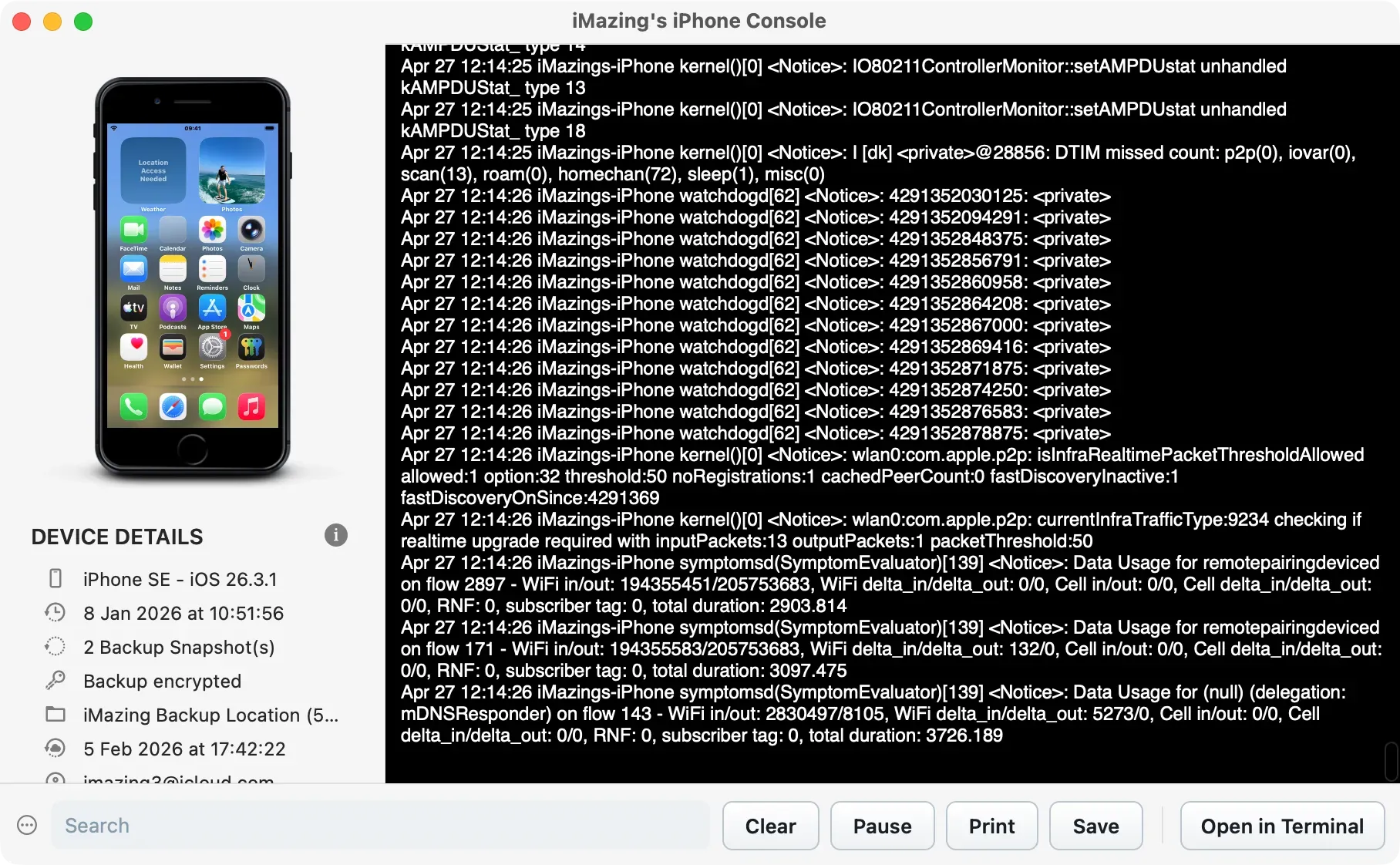Image resolution: width=1400 pixels, height=865 pixels.
Task: Click the symptomsd flow 171 log entry
Action: pos(891,649)
